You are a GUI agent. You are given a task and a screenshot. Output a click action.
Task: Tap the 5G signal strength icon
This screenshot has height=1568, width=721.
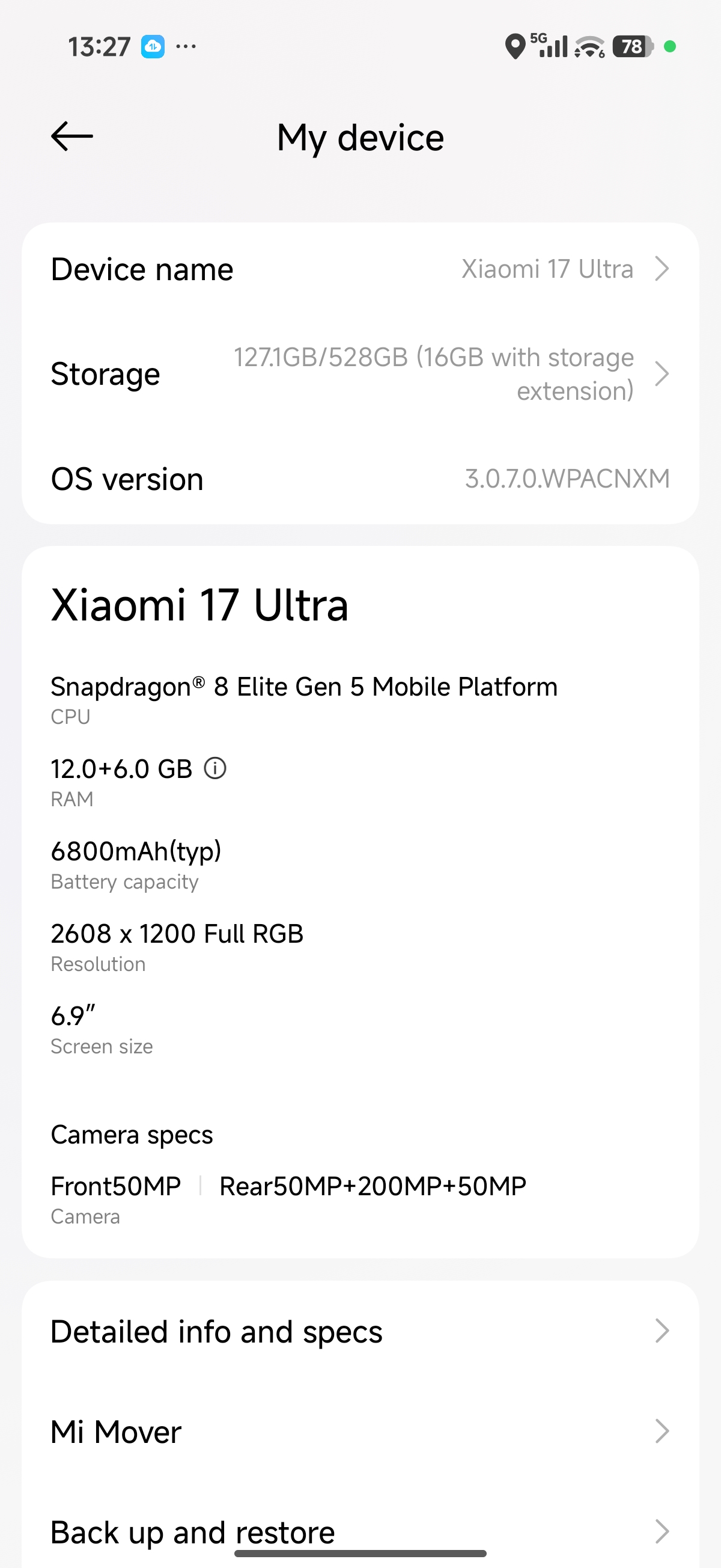549,45
